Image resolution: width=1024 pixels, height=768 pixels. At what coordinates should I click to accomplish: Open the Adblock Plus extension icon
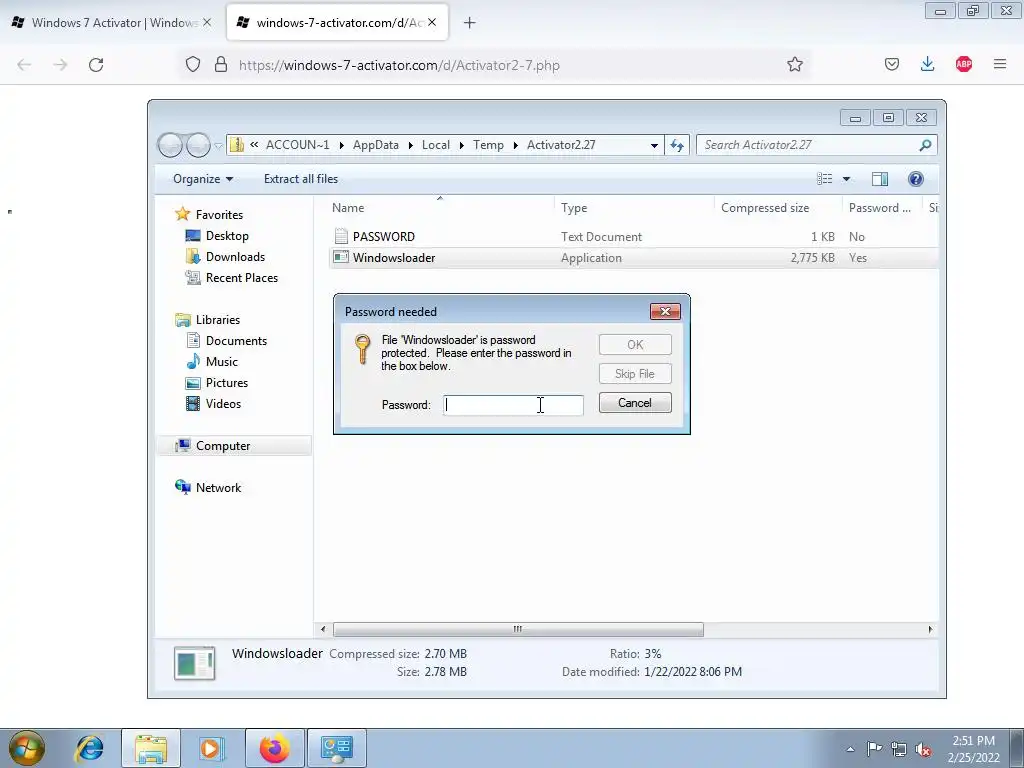963,64
